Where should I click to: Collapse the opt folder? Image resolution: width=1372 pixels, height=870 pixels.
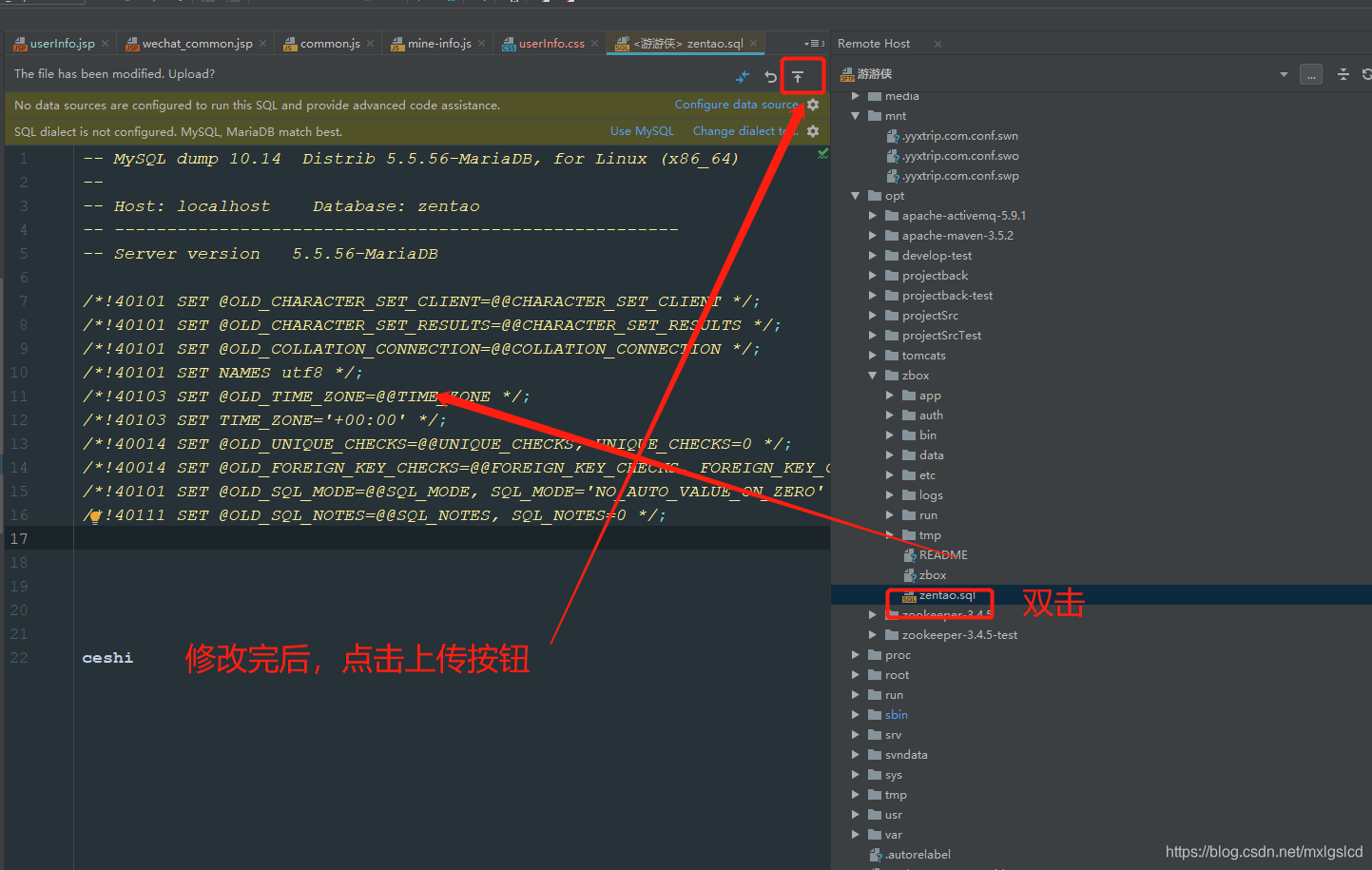pyautogui.click(x=856, y=196)
